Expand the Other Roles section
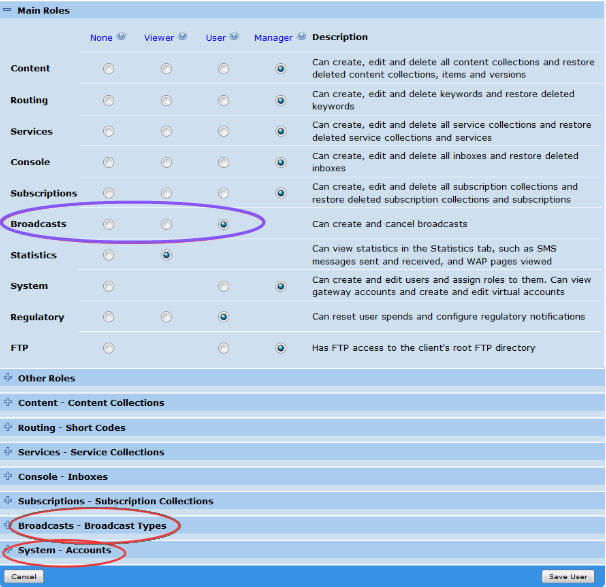Screen dimensions: 606x587 [x=8, y=378]
